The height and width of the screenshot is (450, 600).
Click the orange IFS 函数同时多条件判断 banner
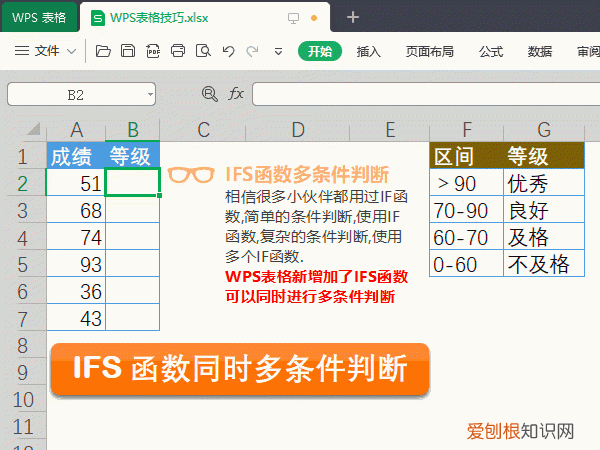click(x=240, y=369)
